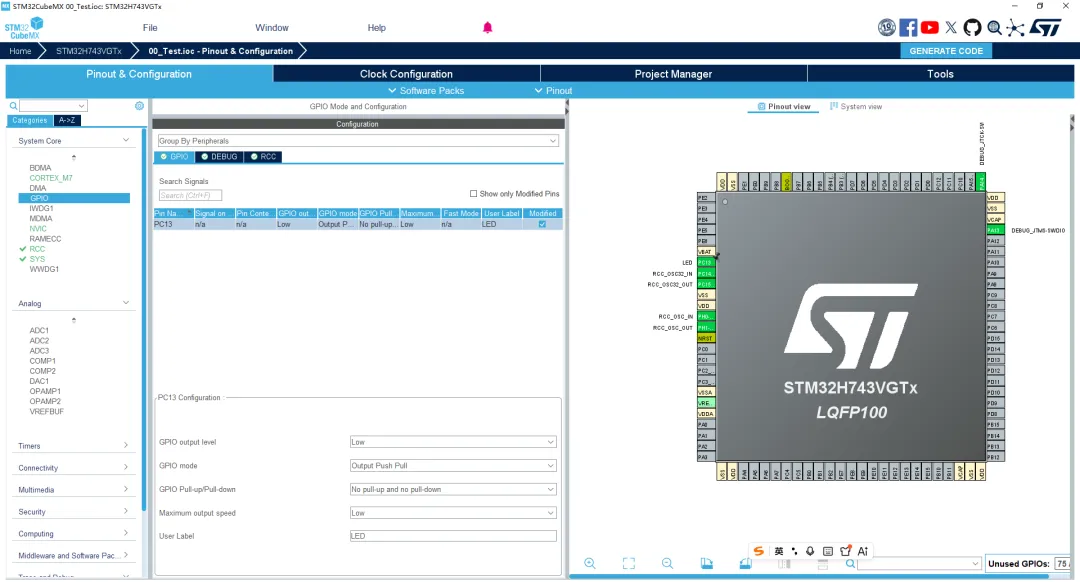The width and height of the screenshot is (1080, 582).
Task: Open the 10-year anniversary badge icon
Action: 886,28
